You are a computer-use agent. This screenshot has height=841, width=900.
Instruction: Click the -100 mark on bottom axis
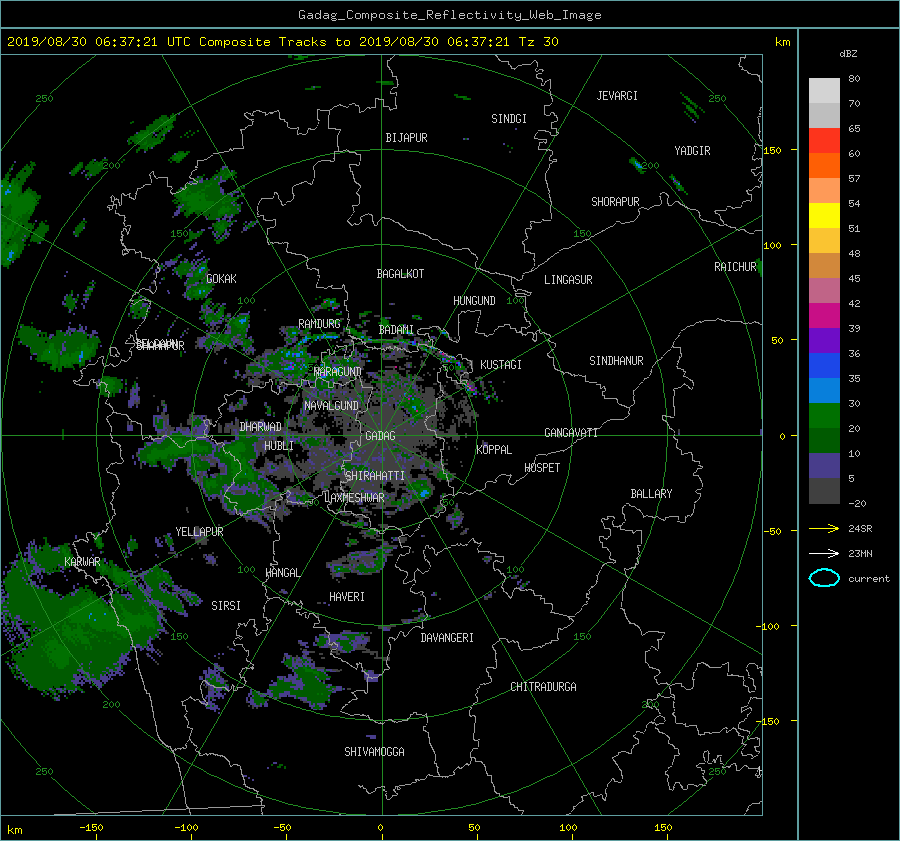click(187, 828)
